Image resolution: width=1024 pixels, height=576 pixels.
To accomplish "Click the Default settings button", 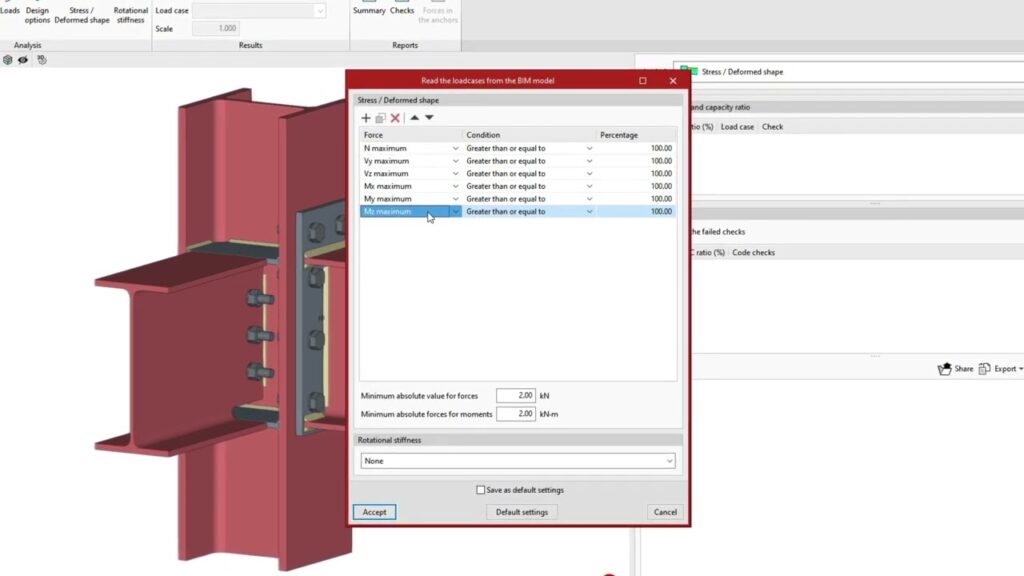I will pos(521,512).
